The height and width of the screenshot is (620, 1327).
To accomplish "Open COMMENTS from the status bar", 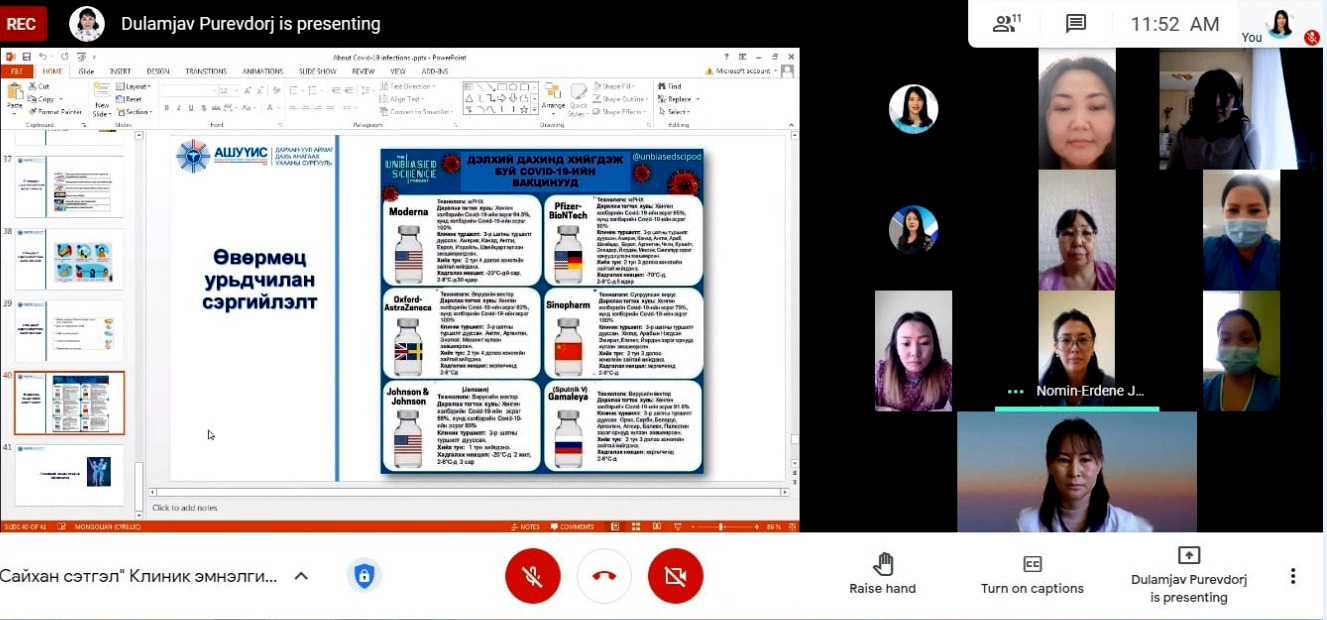I will [x=573, y=526].
